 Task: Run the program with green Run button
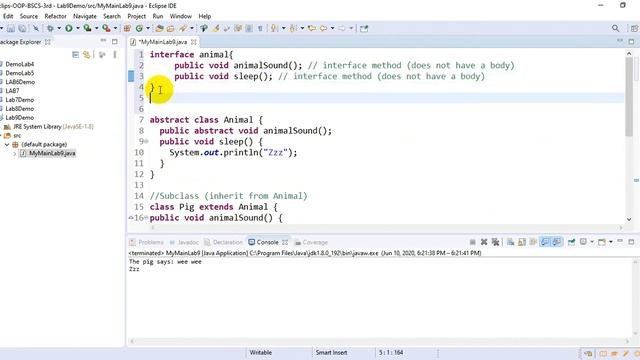click(x=69, y=28)
